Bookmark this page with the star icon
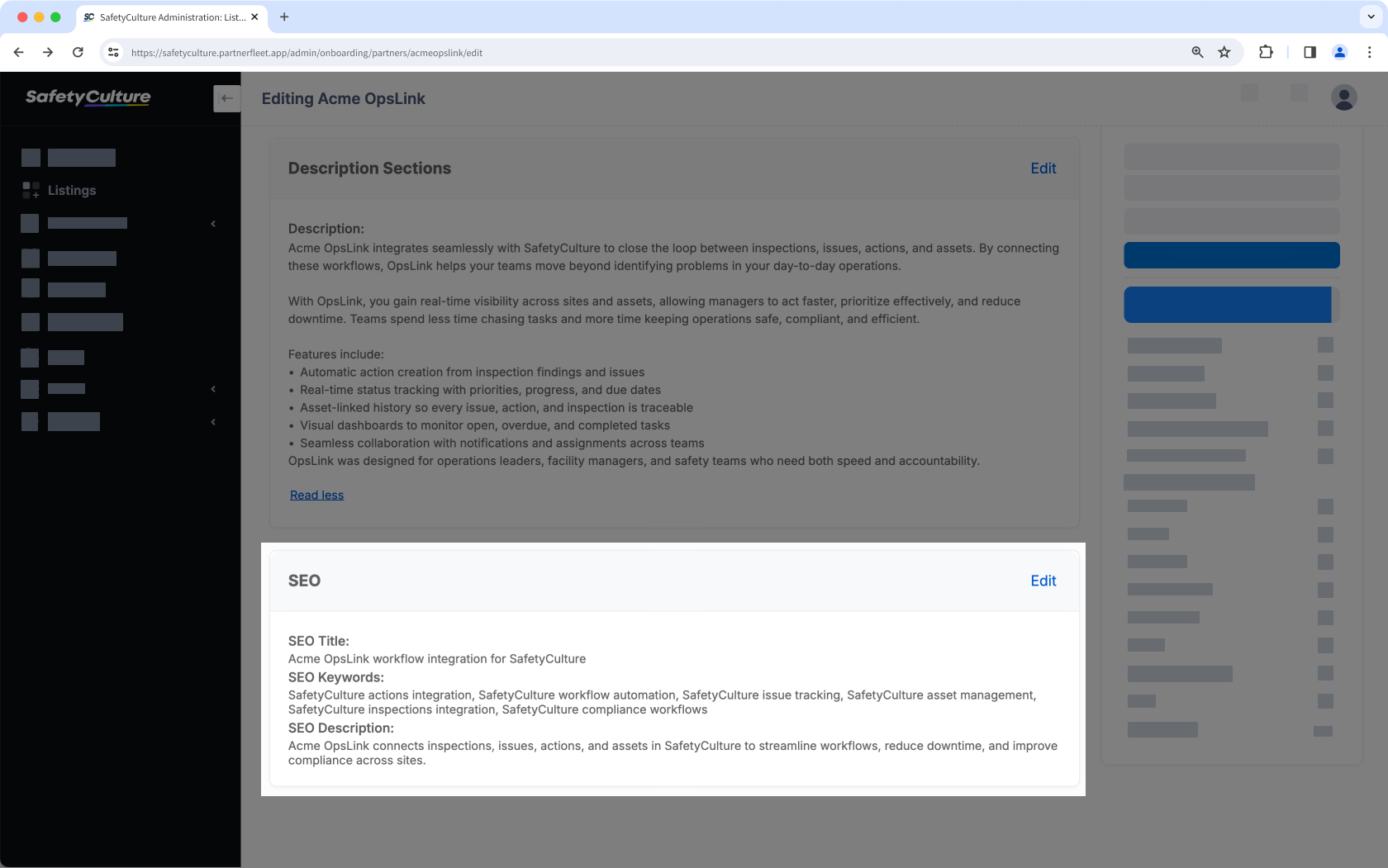 1224,52
